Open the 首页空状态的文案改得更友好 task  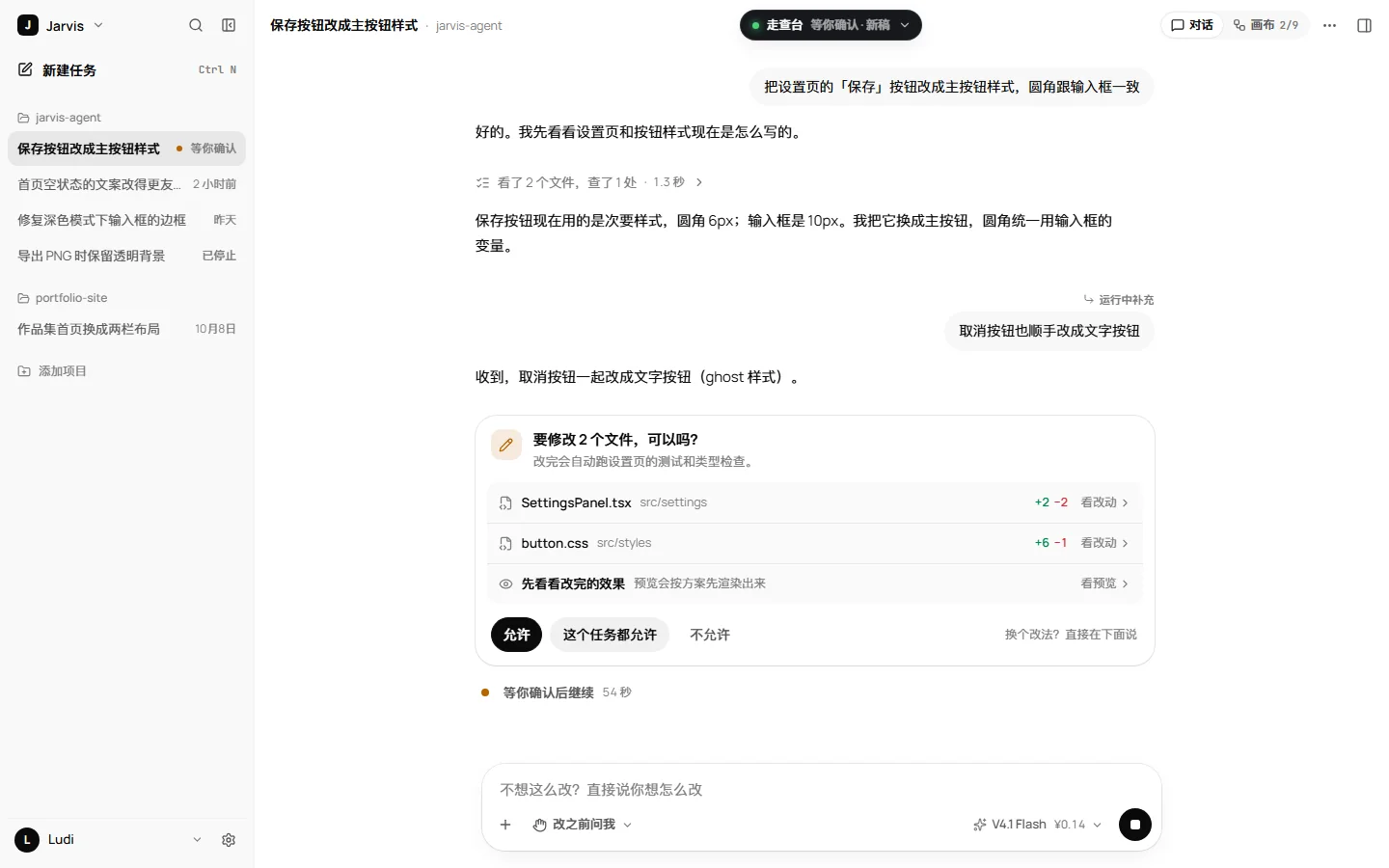(x=126, y=184)
